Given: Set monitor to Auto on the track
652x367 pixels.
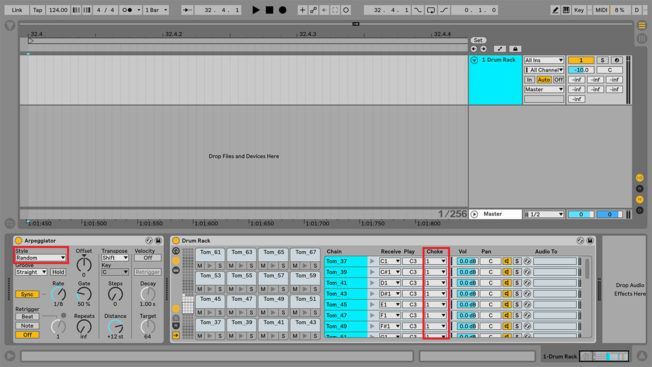Looking at the screenshot, I should tap(543, 80).
